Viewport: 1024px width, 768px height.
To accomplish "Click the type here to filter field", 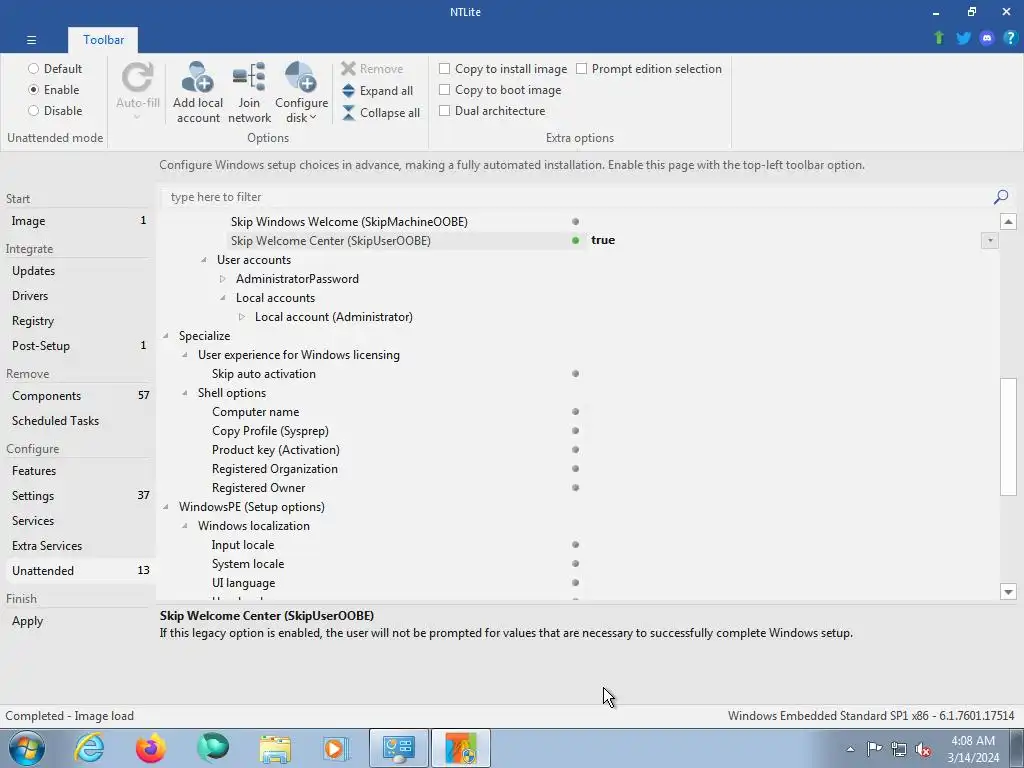I will (x=575, y=197).
